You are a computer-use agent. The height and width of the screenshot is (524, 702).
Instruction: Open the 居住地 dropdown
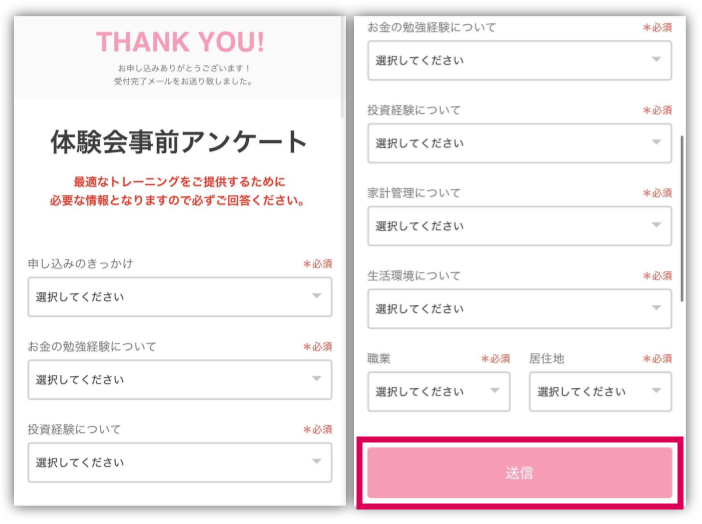600,392
